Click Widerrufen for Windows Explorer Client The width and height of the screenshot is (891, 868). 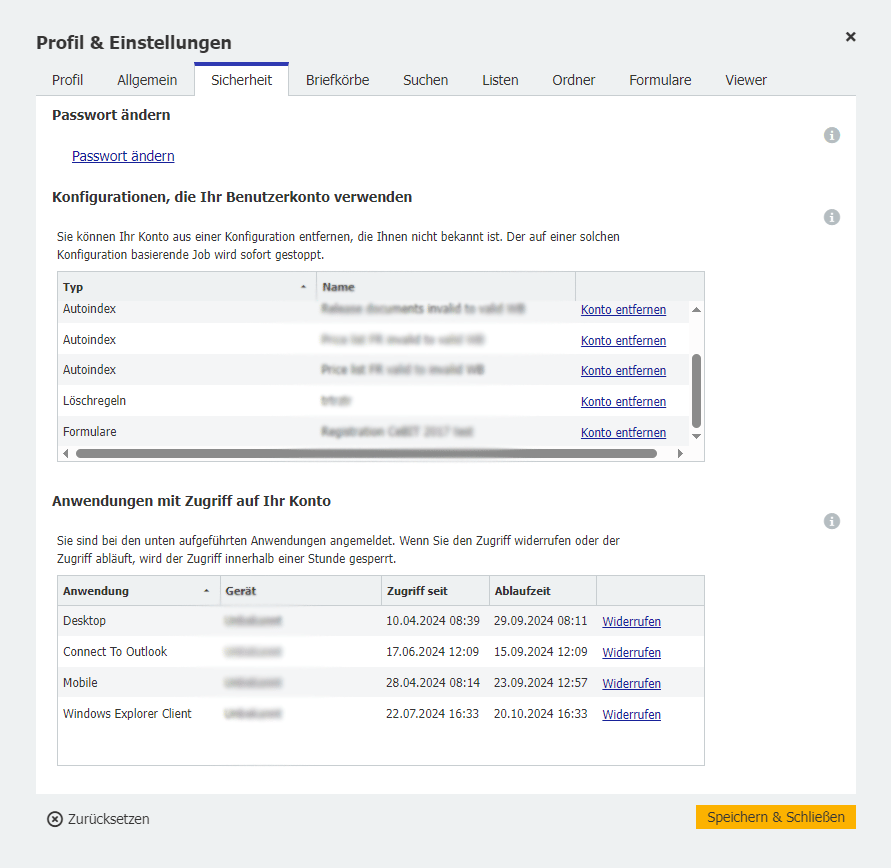pos(631,714)
